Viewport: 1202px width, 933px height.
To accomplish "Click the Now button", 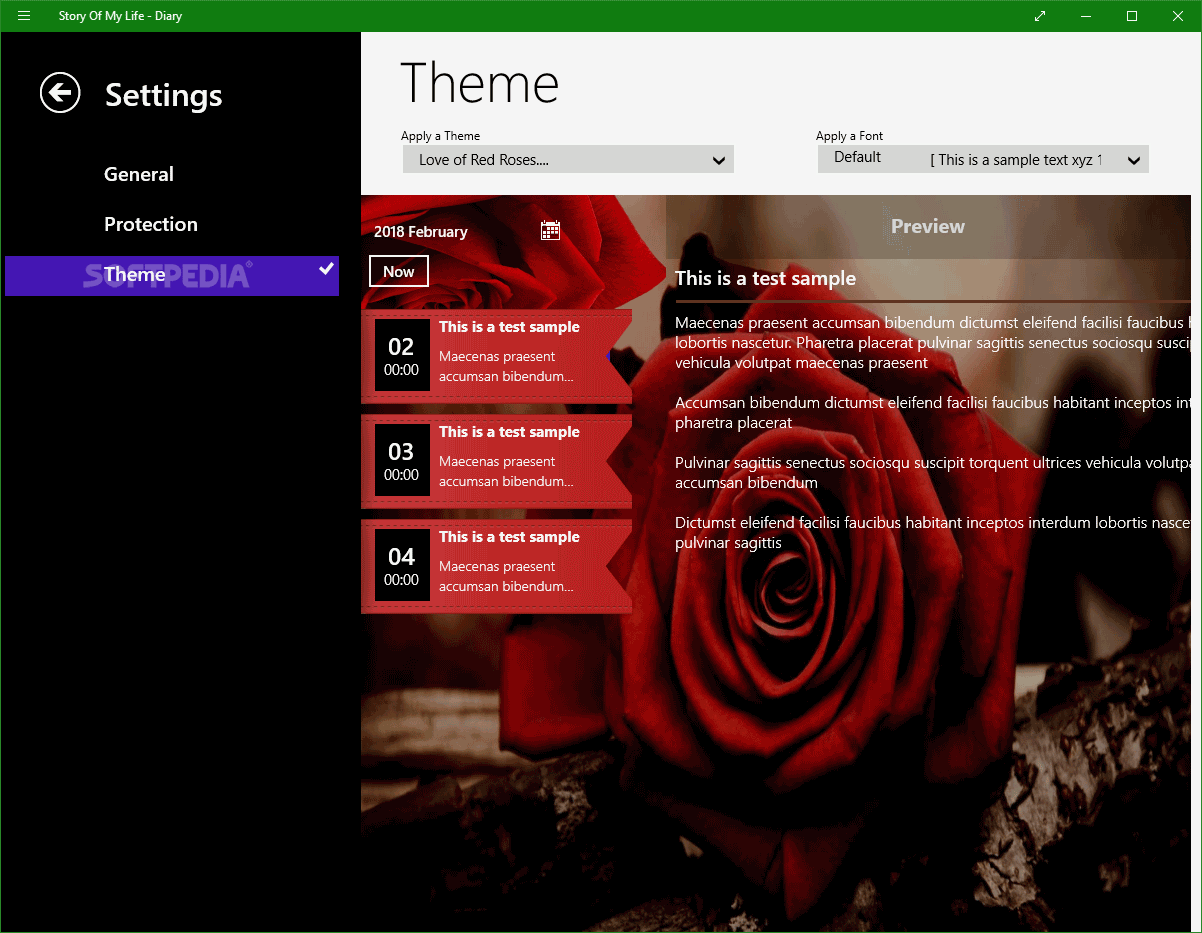I will tap(399, 271).
